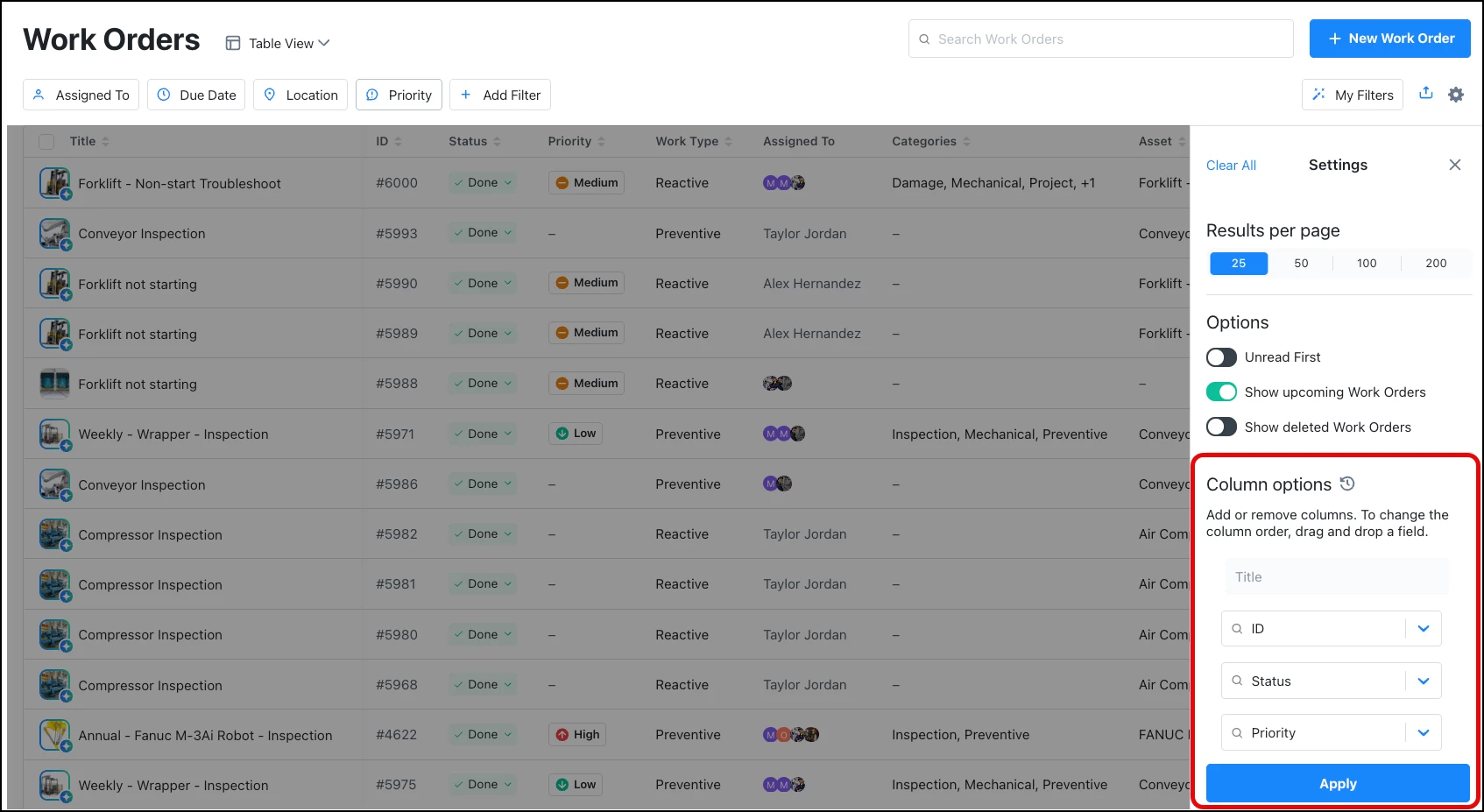Click thumbnail of Forklift - Non-start Troubleshoot
The height and width of the screenshot is (812, 1484).
(55, 183)
